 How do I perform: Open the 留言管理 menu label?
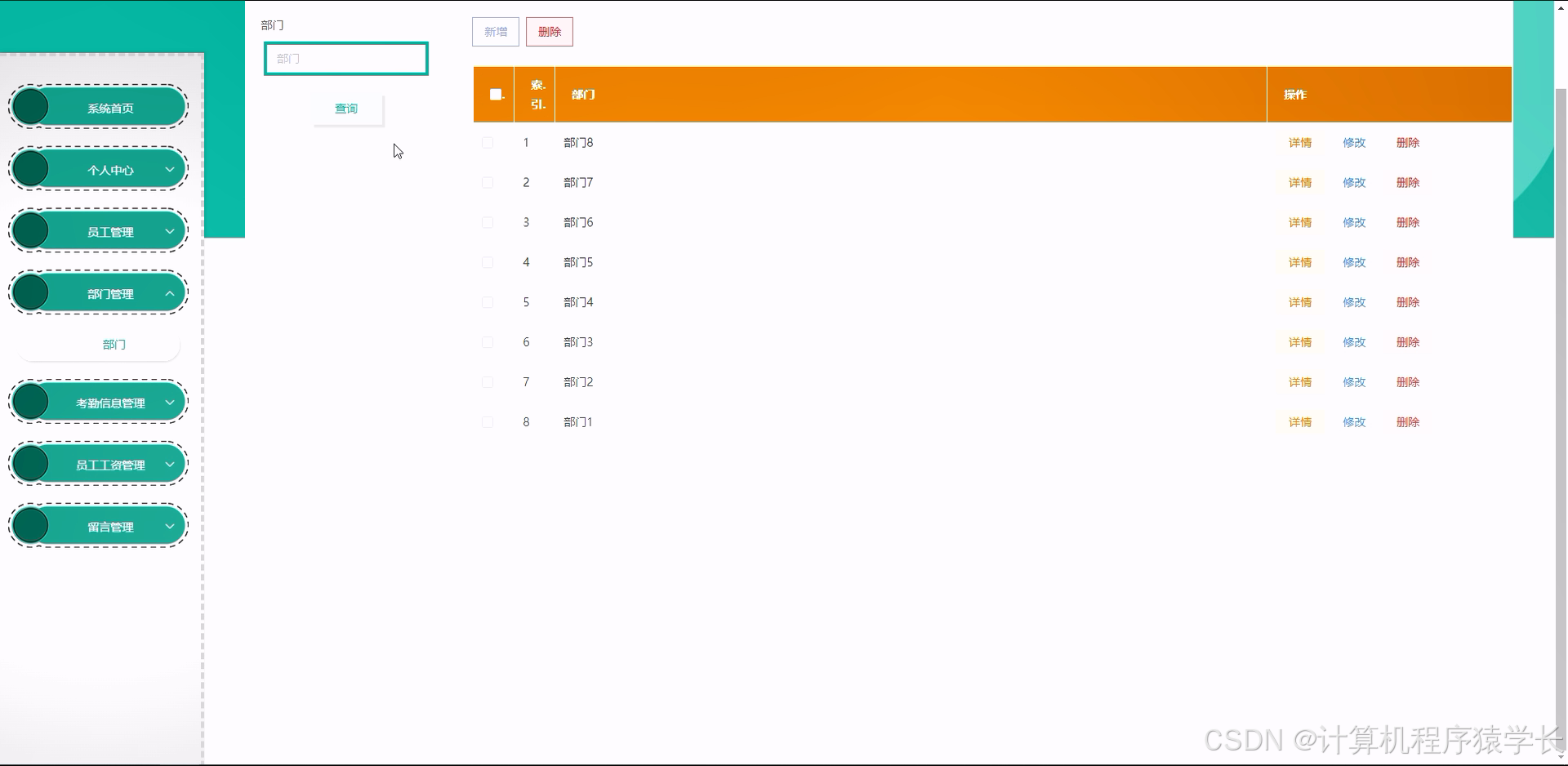(110, 528)
